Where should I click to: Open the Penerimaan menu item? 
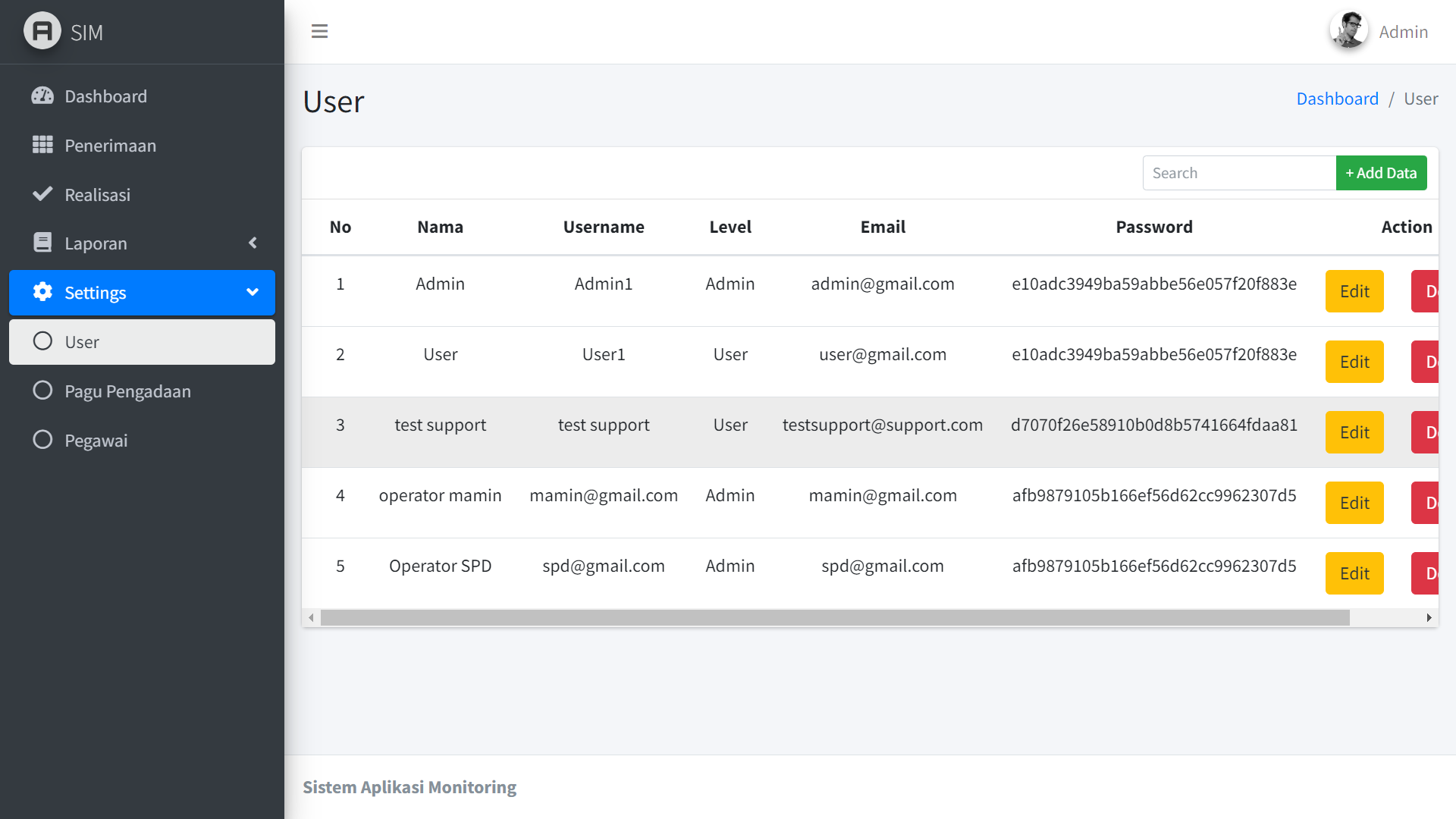110,146
